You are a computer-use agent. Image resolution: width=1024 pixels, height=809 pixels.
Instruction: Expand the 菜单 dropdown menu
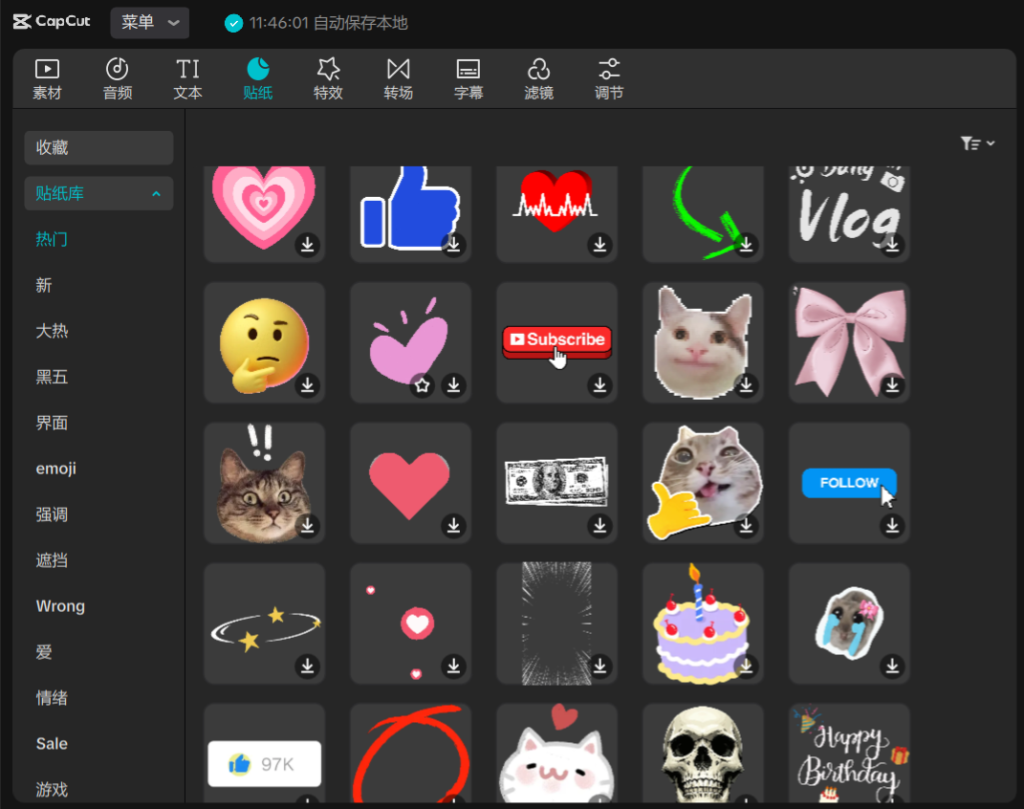(149, 22)
